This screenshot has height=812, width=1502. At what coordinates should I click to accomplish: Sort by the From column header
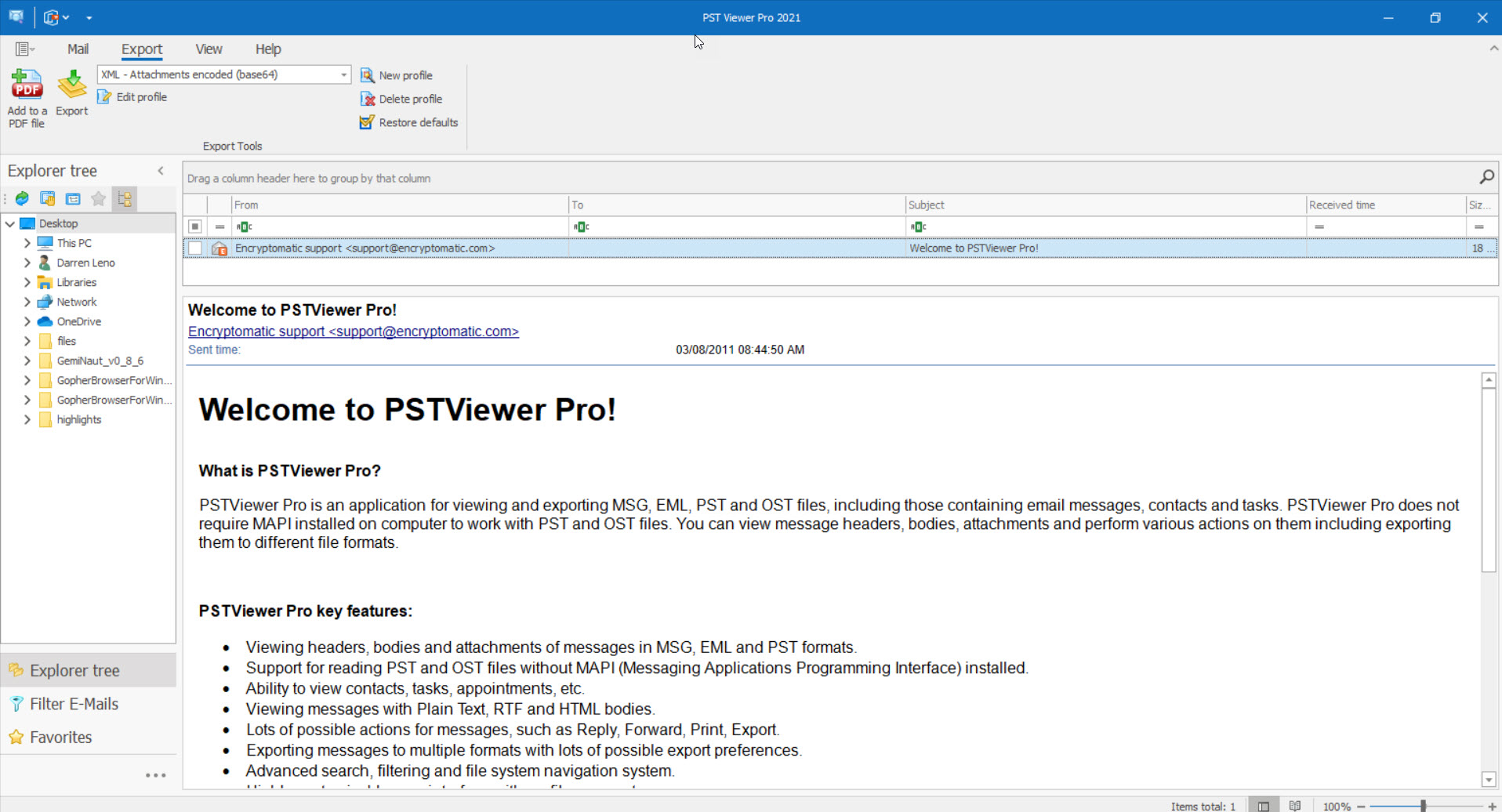click(400, 205)
